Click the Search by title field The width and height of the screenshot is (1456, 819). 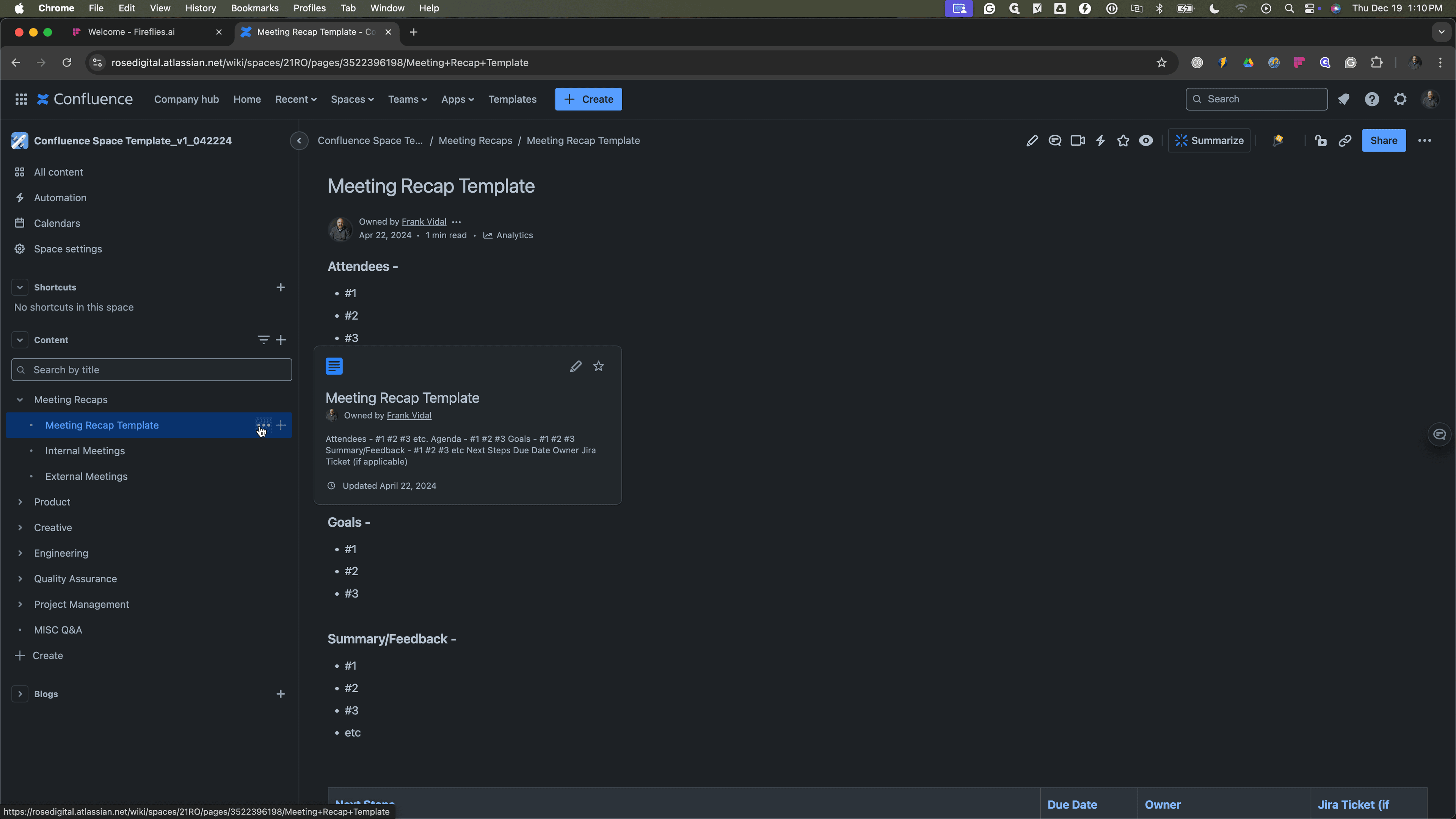(152, 370)
